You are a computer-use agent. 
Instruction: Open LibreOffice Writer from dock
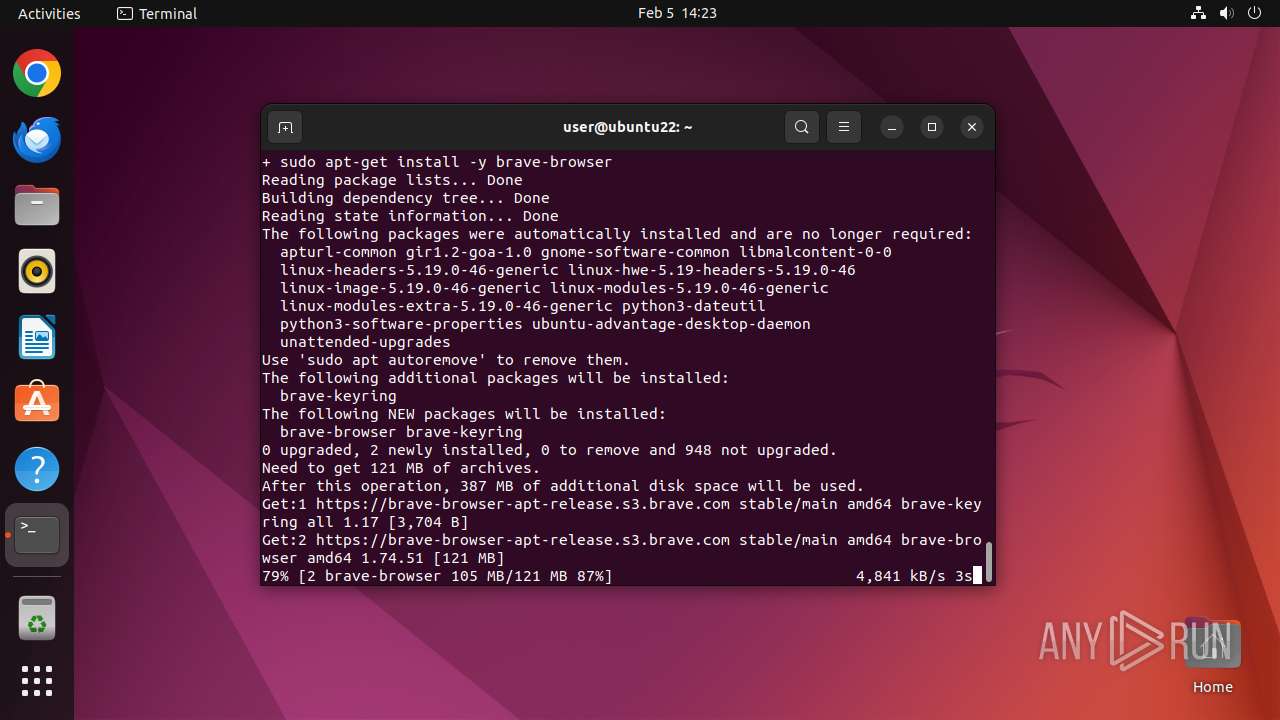tap(37, 338)
